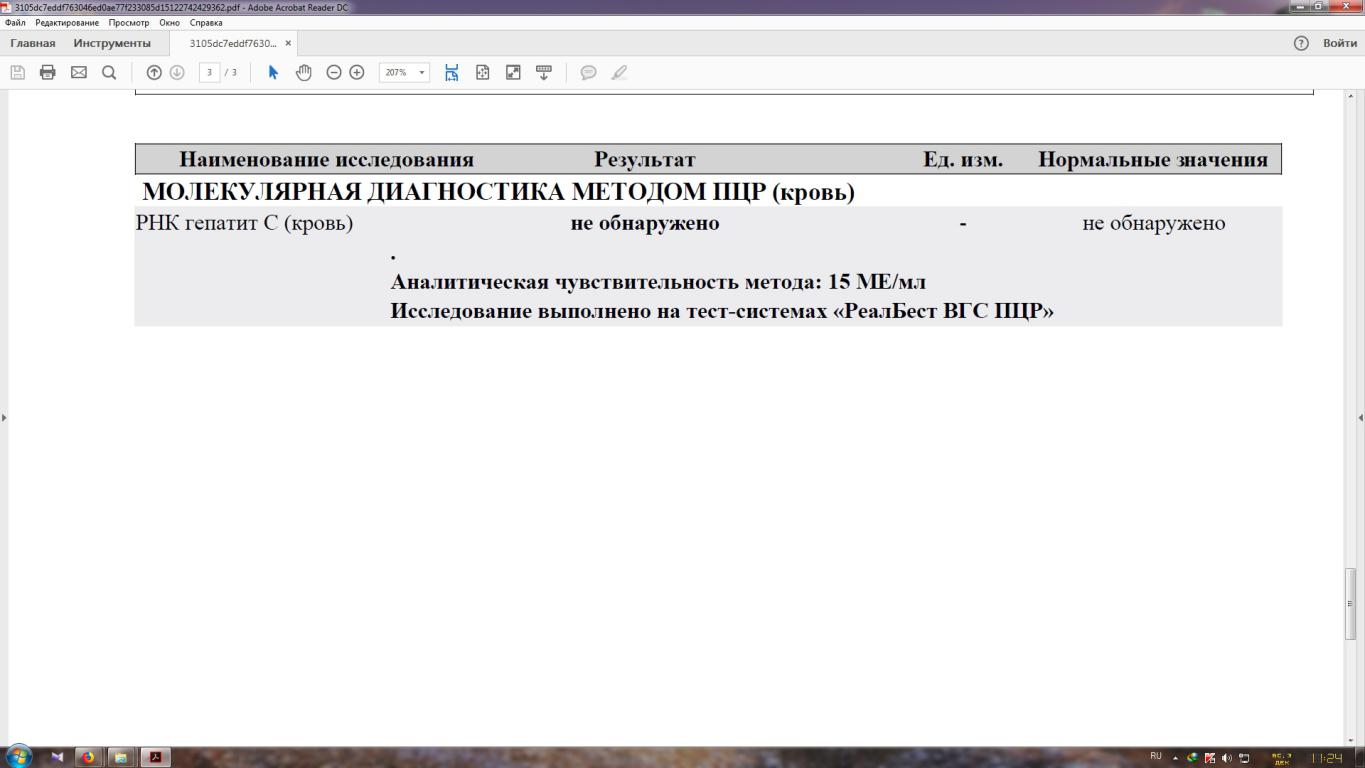1365x768 pixels.
Task: Open the Просмотр menu
Action: (x=129, y=22)
